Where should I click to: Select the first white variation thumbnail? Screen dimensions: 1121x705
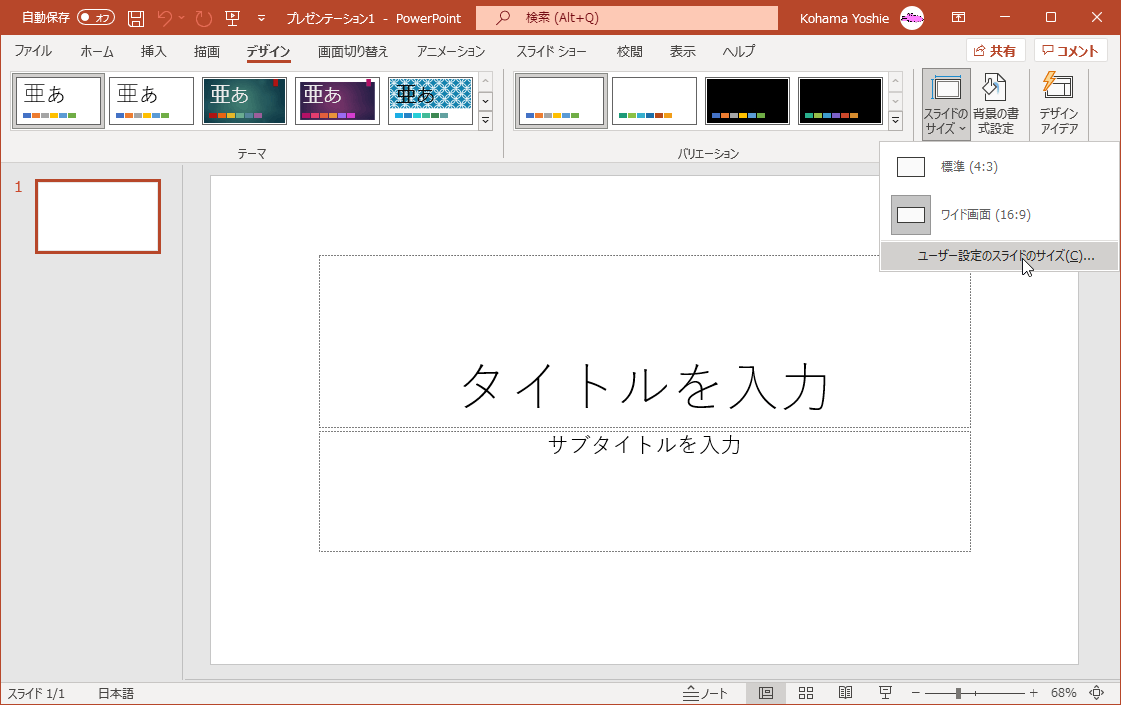tap(561, 101)
